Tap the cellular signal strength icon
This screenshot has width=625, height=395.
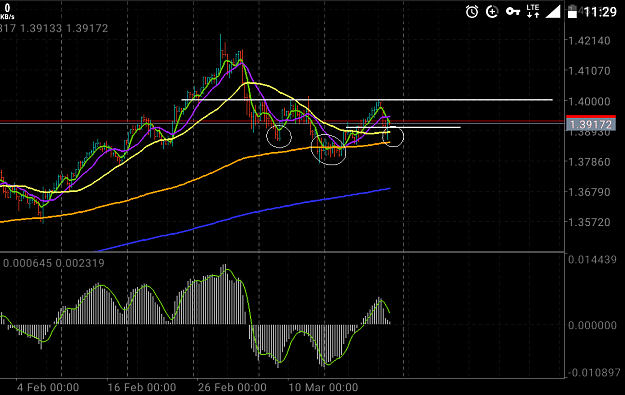click(553, 11)
